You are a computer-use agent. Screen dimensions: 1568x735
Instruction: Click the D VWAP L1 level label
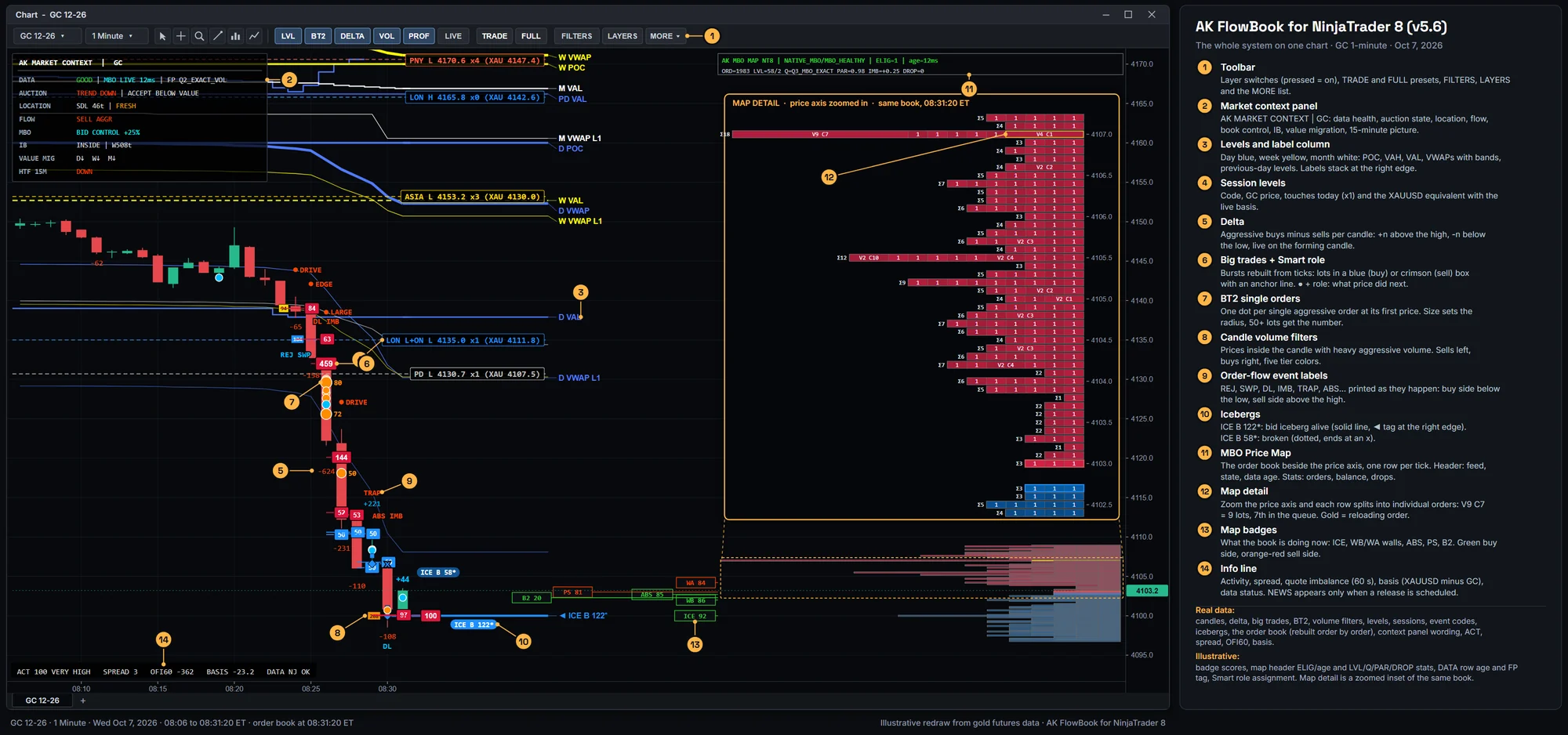click(579, 378)
